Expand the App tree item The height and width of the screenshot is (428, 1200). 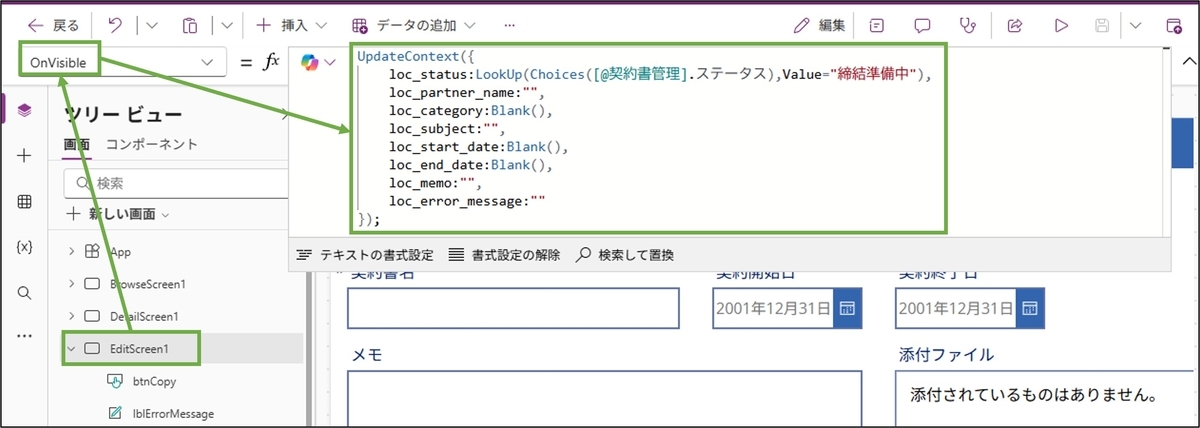(71, 252)
